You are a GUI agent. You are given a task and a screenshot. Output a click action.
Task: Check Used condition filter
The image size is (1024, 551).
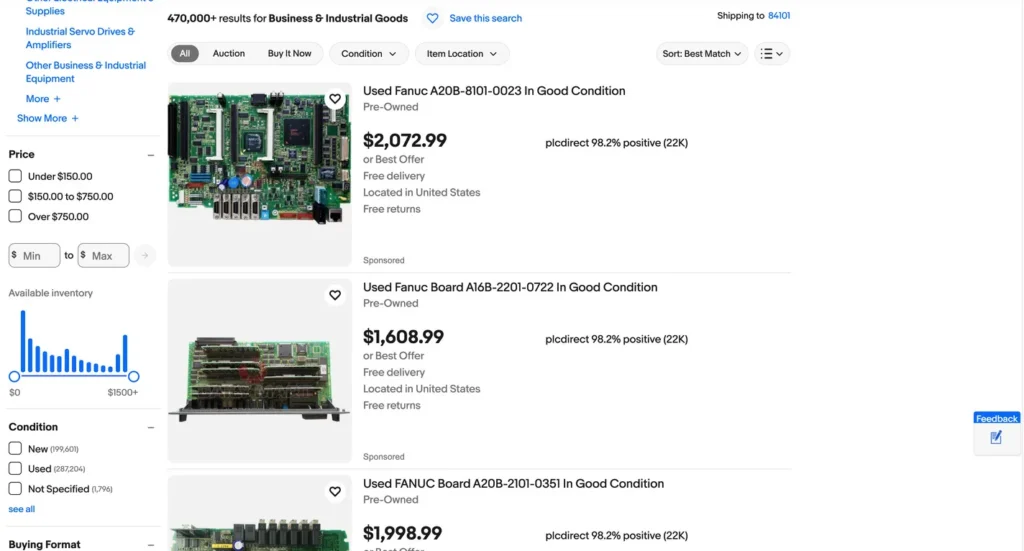tap(15, 469)
